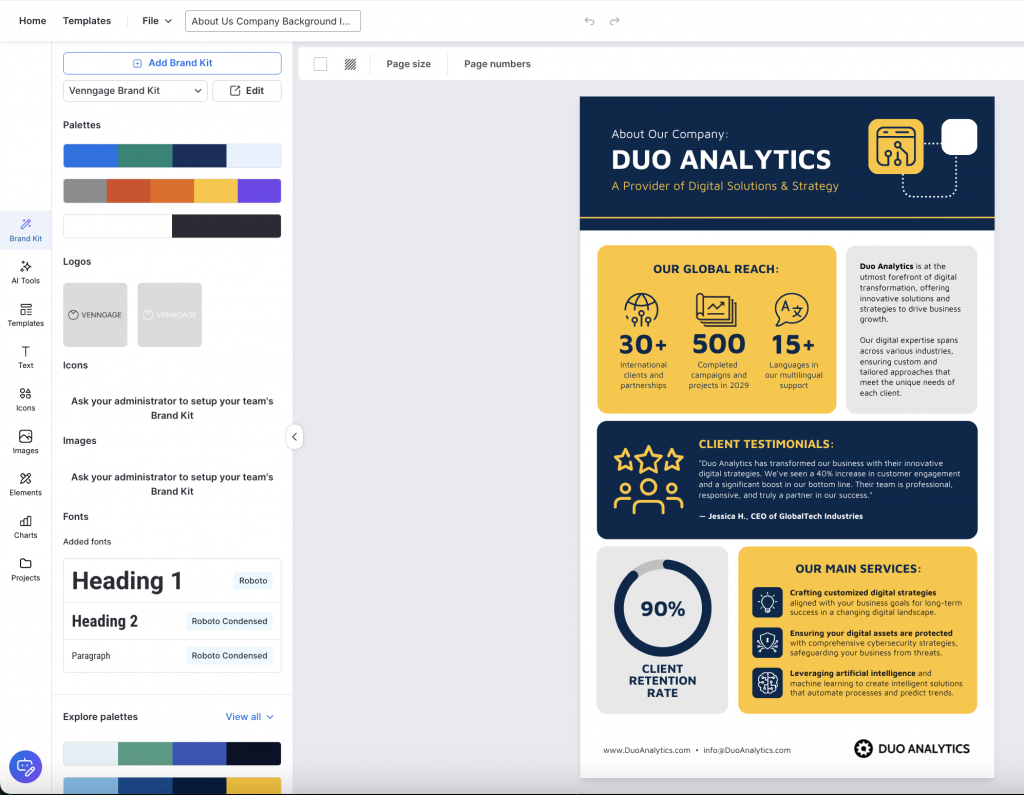The height and width of the screenshot is (795, 1024).
Task: Toggle the hatched pattern background icon
Action: (350, 64)
